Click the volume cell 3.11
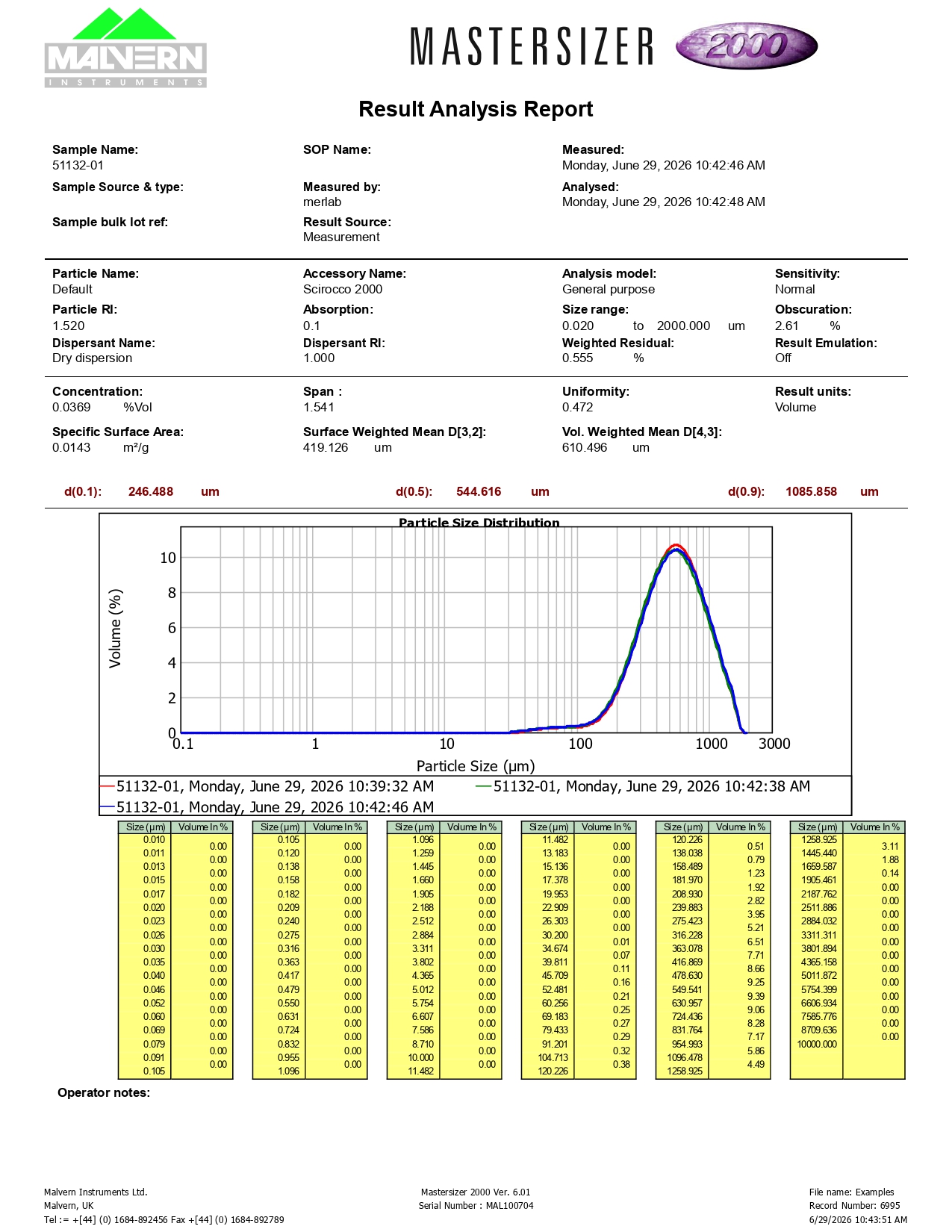Image resolution: width=952 pixels, height=1232 pixels. [x=890, y=846]
